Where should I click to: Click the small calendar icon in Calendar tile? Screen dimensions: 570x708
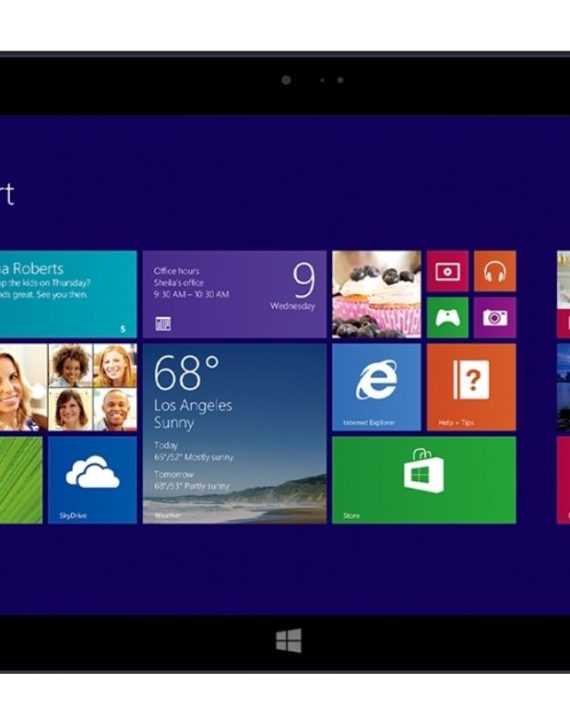pyautogui.click(x=163, y=323)
